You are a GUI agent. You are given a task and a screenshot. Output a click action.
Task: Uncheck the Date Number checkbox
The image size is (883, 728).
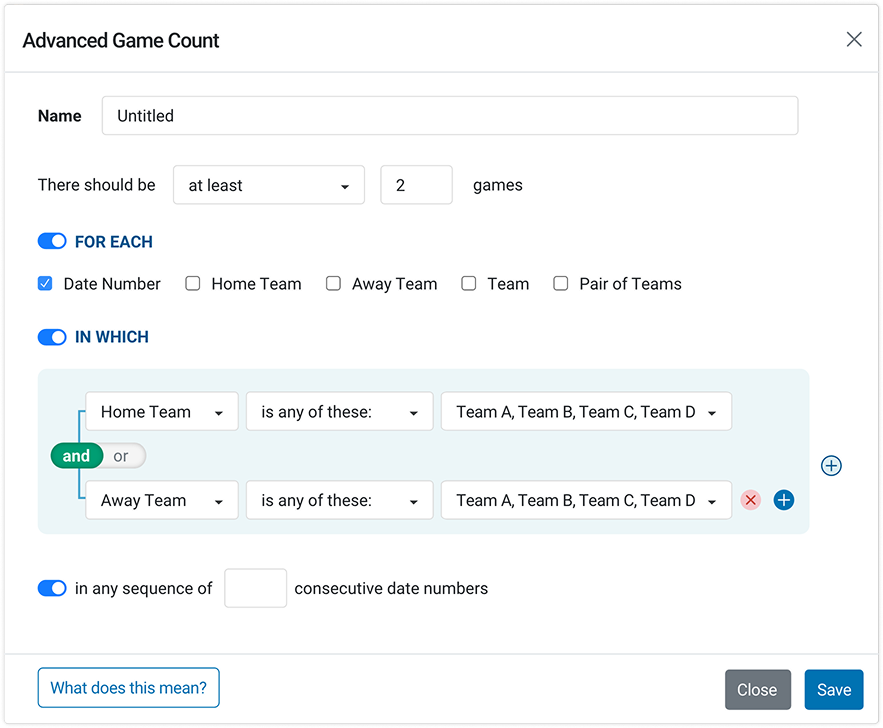pos(45,283)
